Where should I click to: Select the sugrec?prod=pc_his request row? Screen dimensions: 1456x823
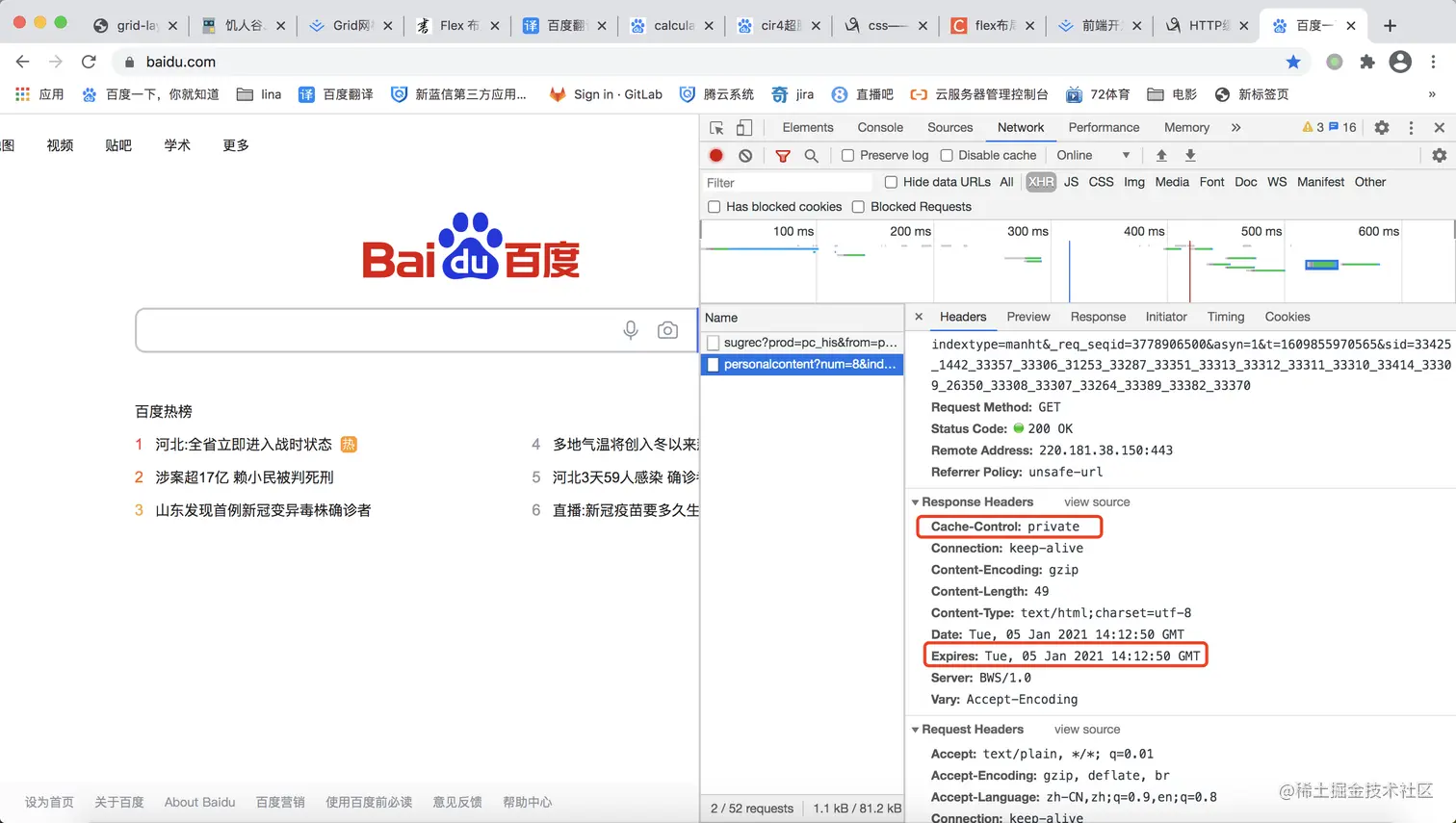801,342
